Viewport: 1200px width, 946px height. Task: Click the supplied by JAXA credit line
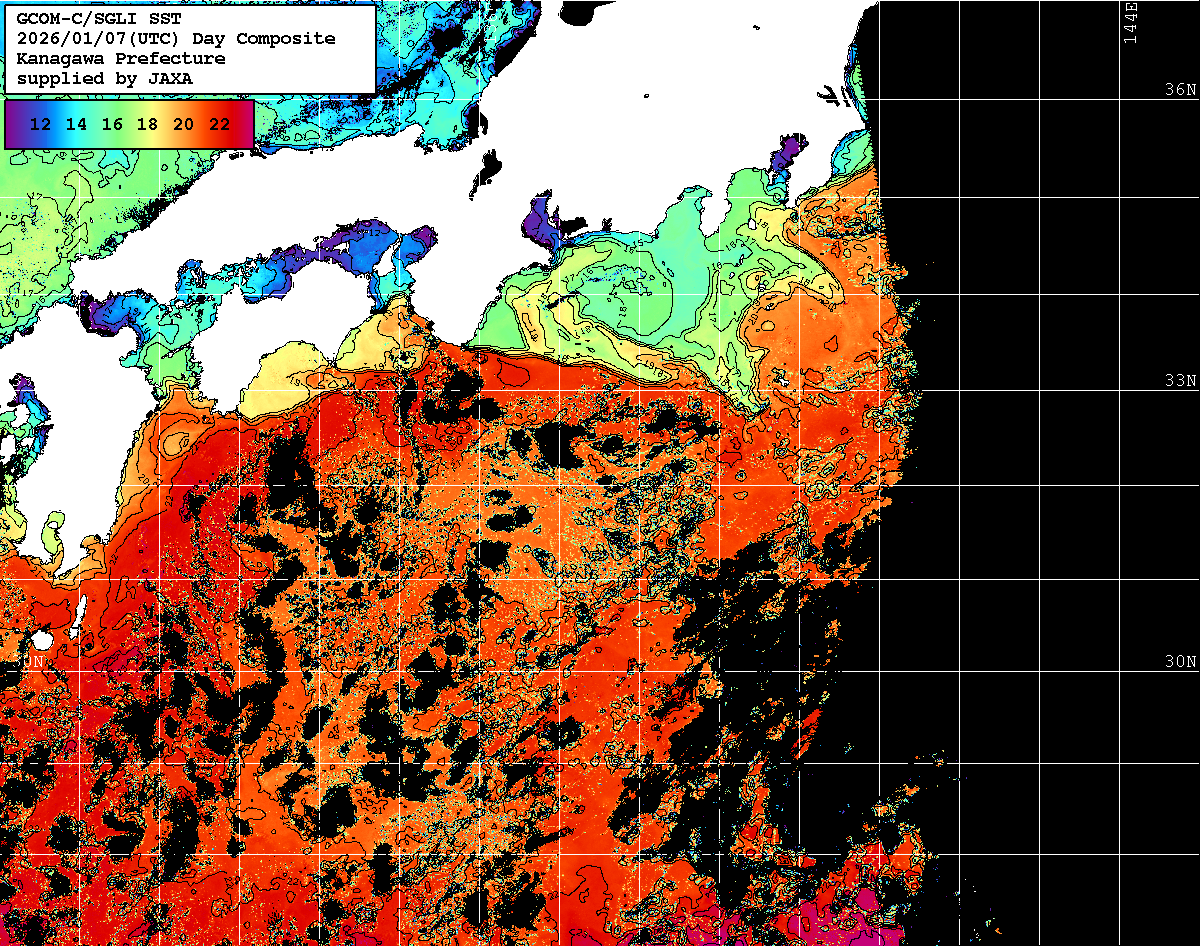click(105, 78)
